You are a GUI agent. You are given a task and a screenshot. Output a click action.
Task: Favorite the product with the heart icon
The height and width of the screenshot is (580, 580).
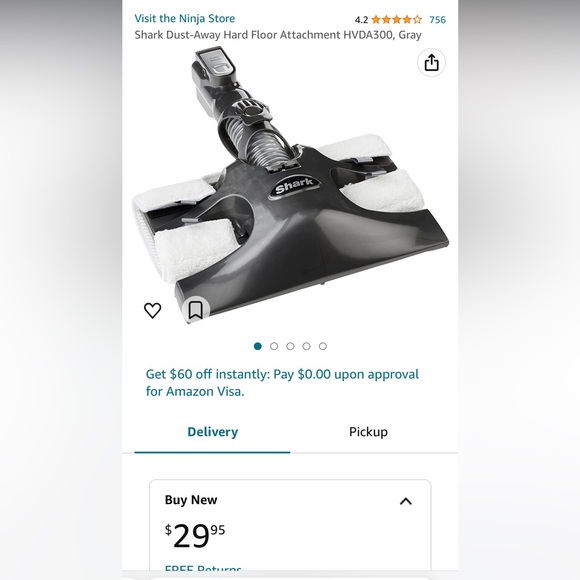pyautogui.click(x=152, y=310)
